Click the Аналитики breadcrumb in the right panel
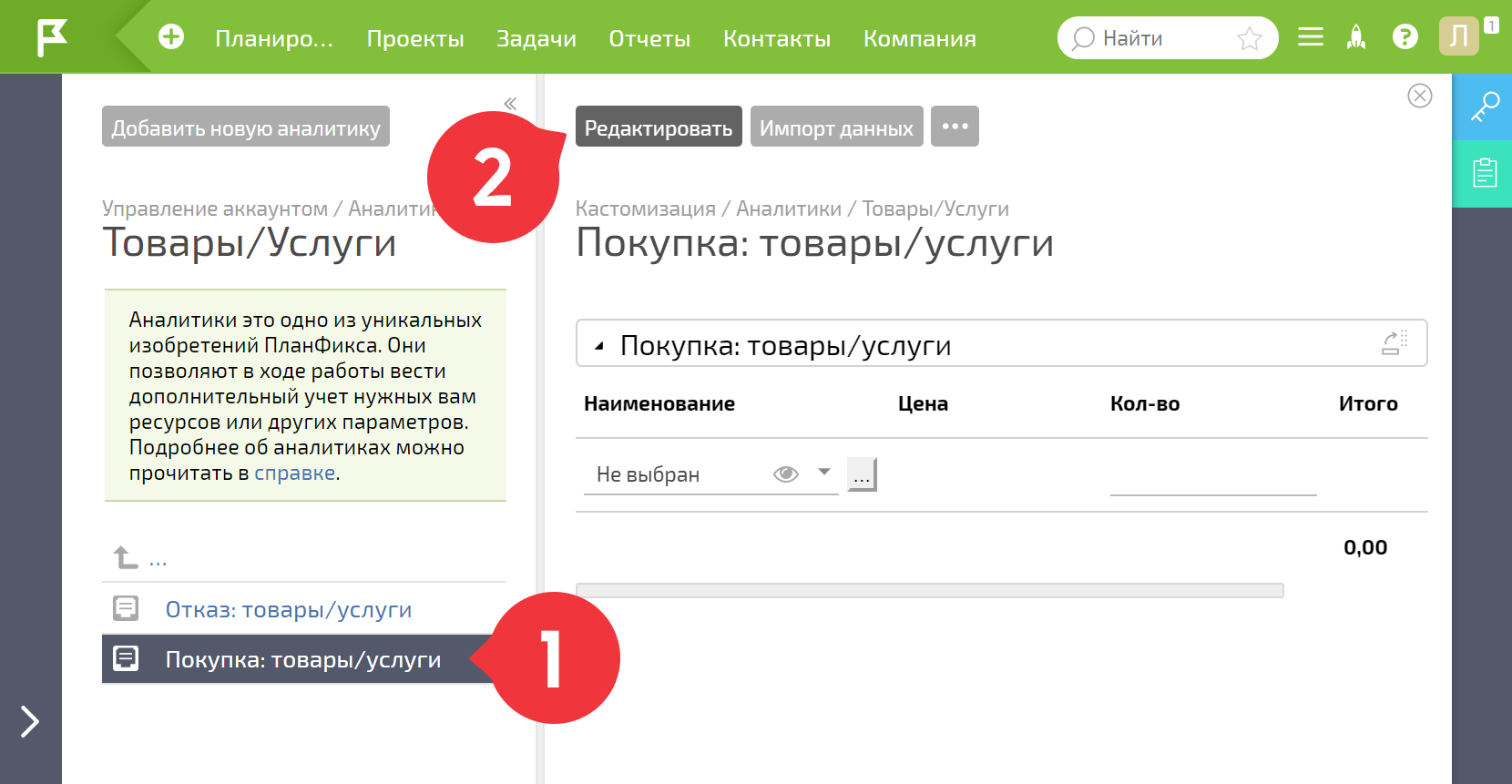 pos(789,209)
